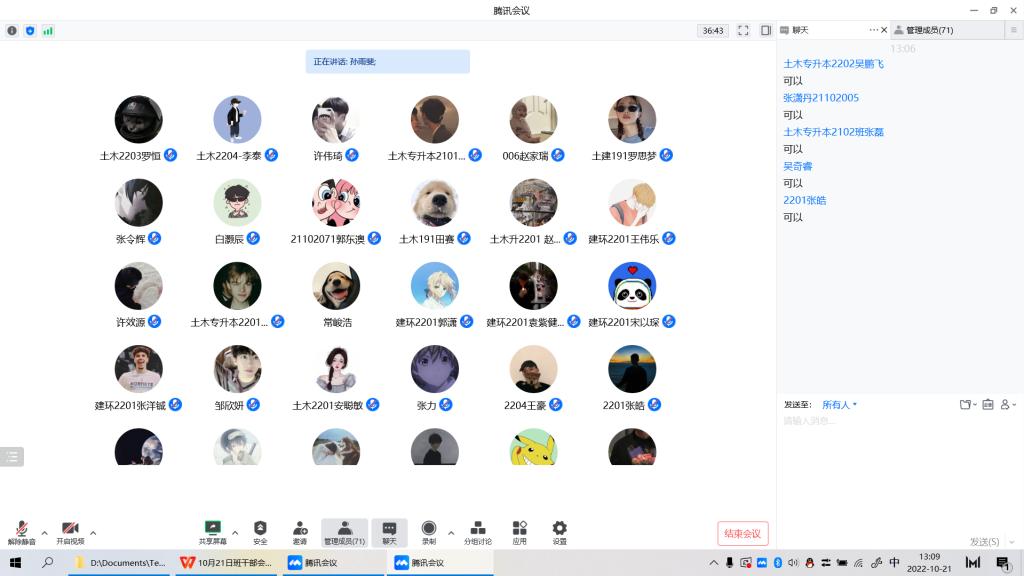Open the send options arrow next to 发送(S)
Screen dimensions: 1024x576
(x=1006, y=542)
